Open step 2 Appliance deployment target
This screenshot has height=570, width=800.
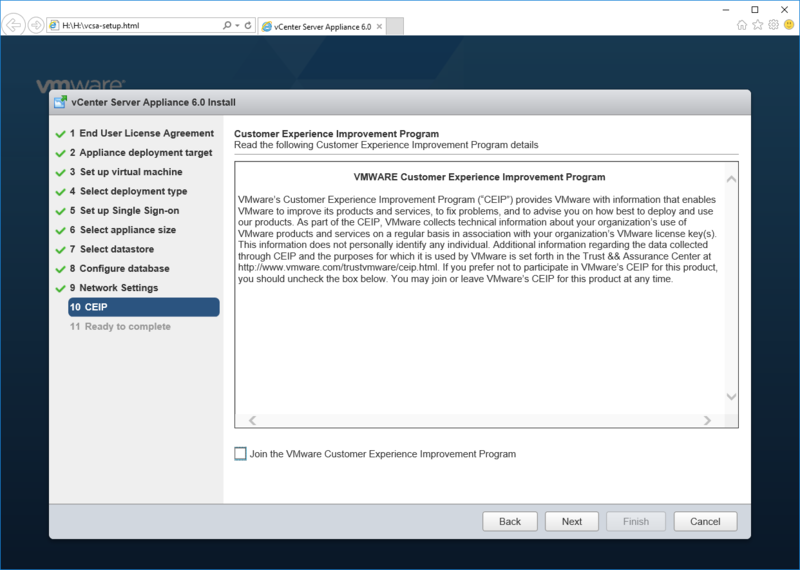(x=141, y=153)
